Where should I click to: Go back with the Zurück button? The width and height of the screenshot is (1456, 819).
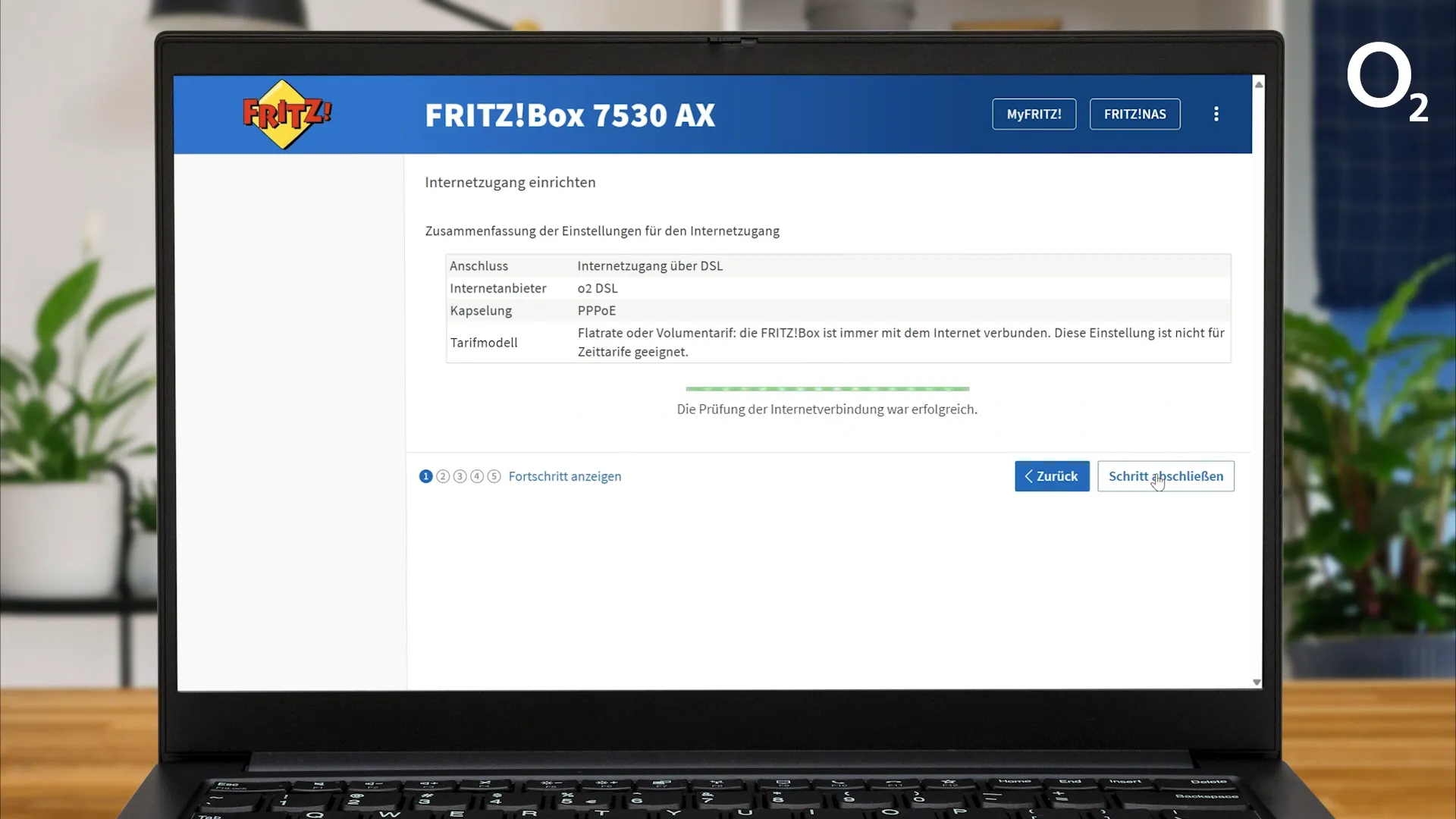pyautogui.click(x=1052, y=476)
